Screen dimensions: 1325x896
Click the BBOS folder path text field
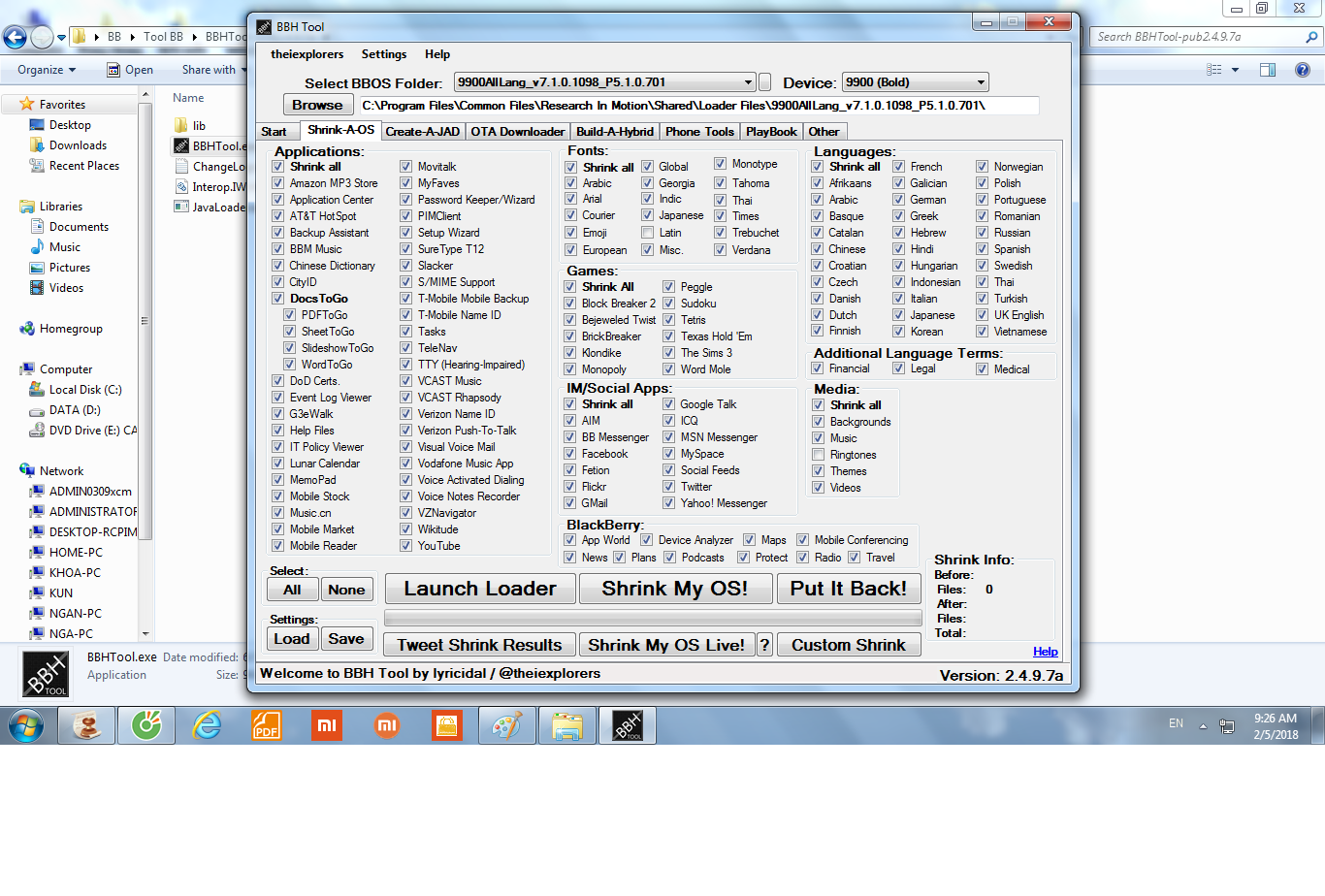click(698, 105)
